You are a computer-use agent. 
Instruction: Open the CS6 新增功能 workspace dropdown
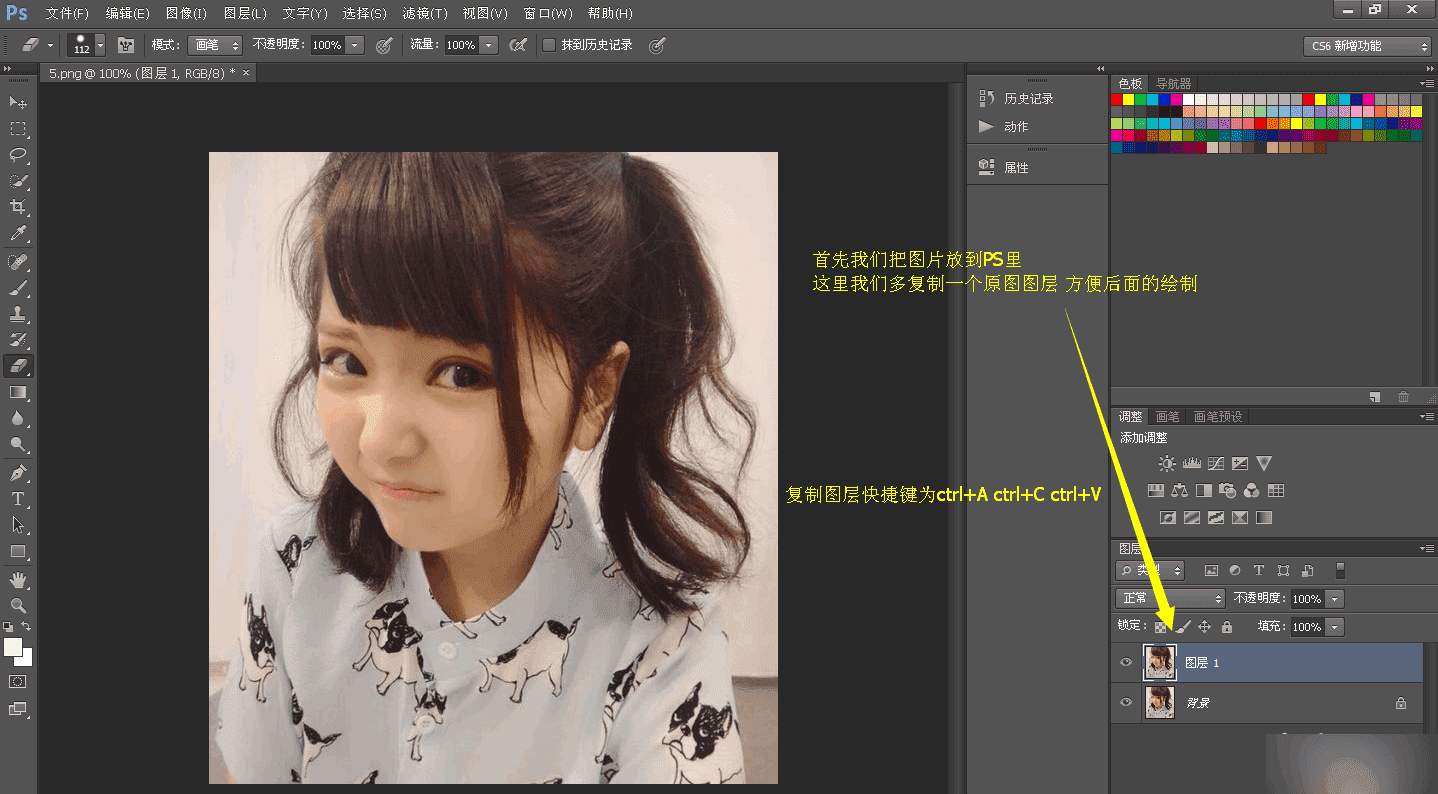(x=1368, y=46)
